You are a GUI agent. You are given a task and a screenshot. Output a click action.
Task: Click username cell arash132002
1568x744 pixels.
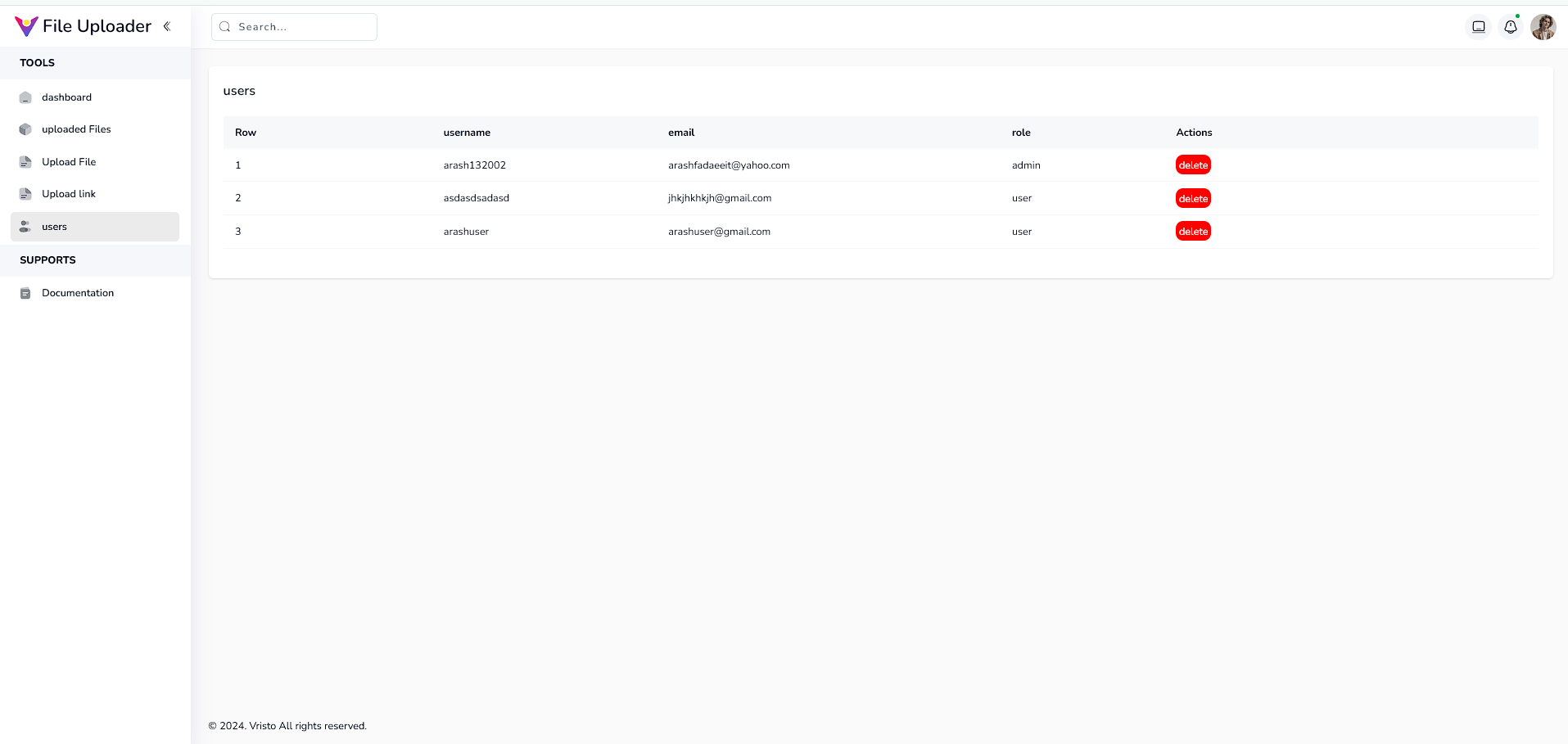coord(475,165)
